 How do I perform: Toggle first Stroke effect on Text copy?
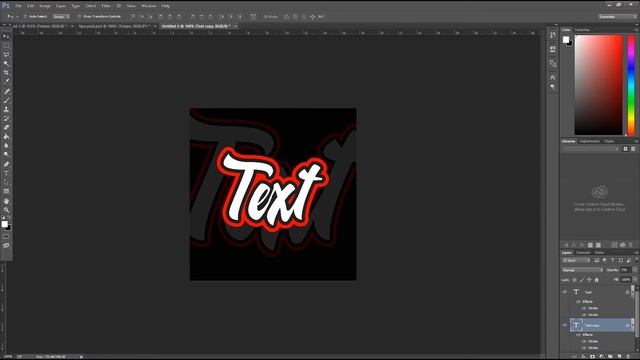[x=584, y=341]
